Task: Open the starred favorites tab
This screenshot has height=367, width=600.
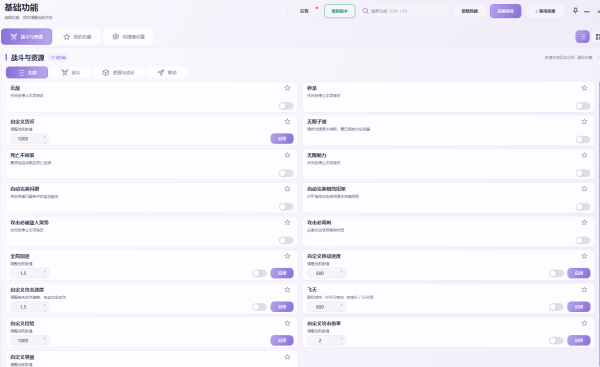Action: click(77, 37)
